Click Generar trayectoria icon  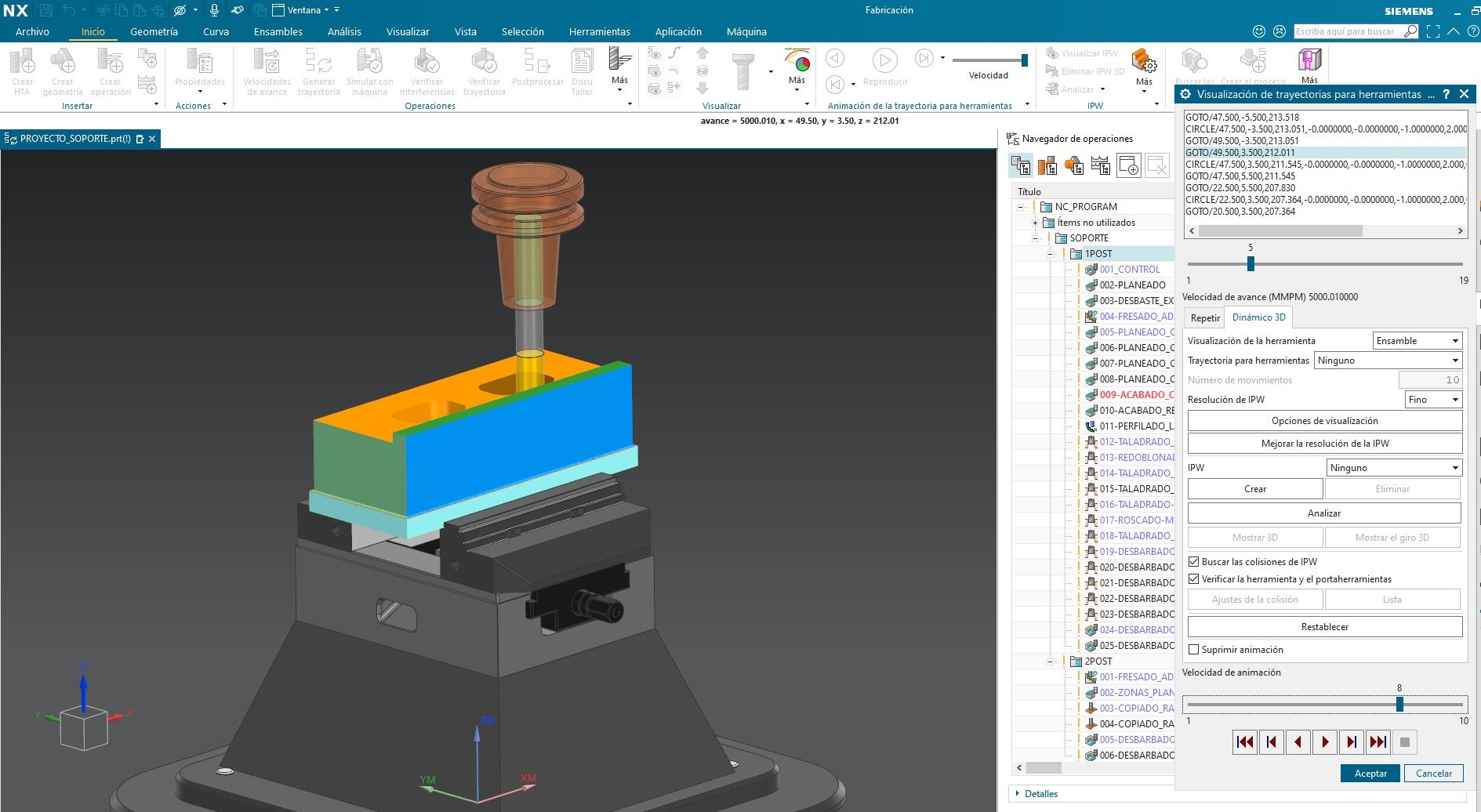tap(318, 61)
